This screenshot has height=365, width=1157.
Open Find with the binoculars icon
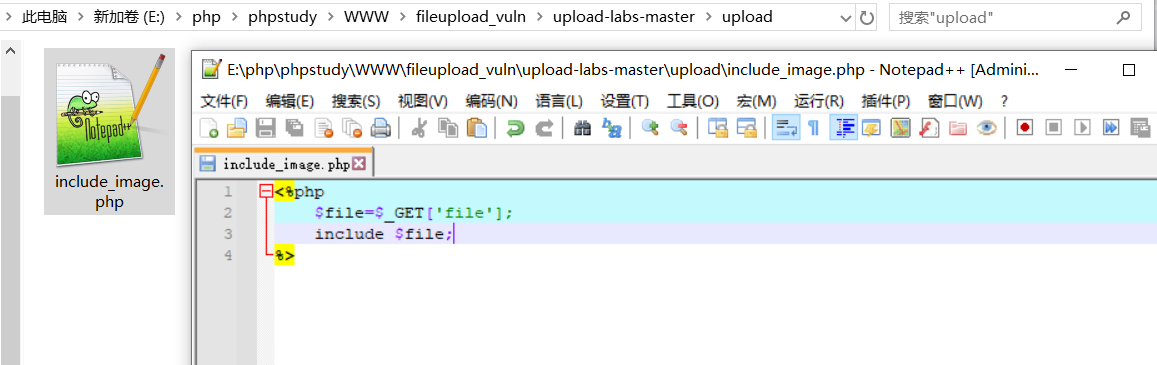583,128
